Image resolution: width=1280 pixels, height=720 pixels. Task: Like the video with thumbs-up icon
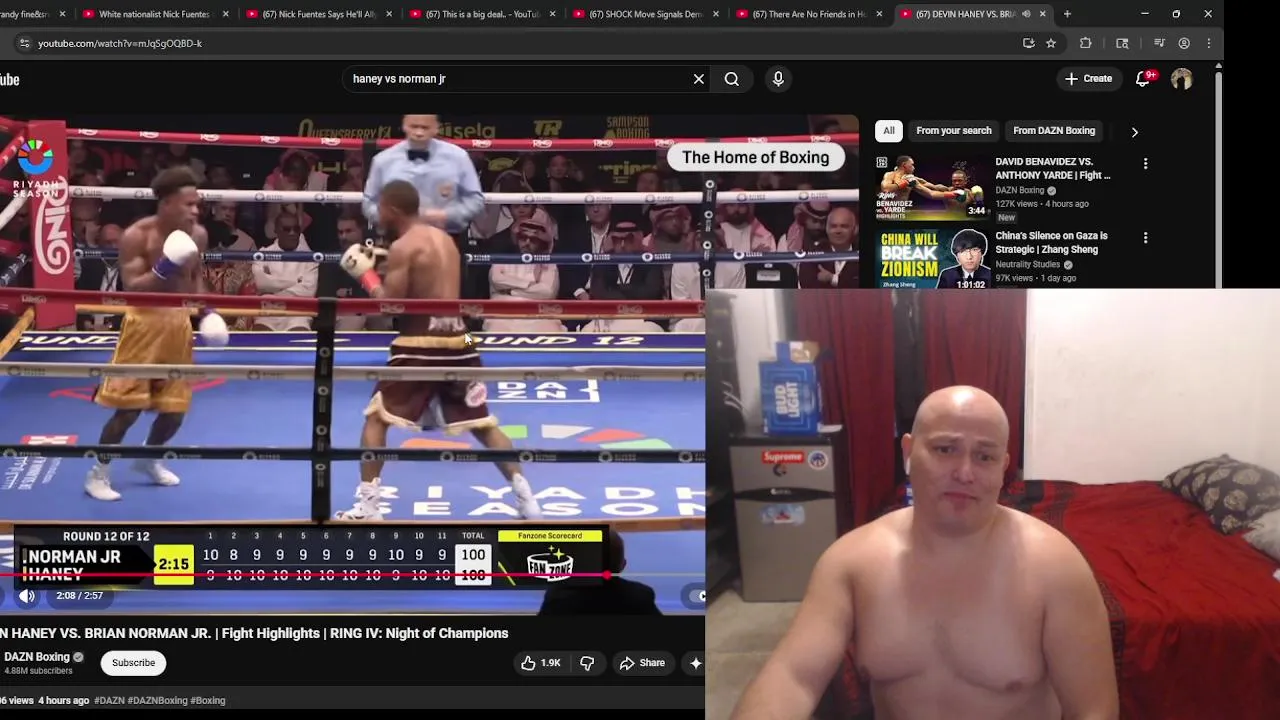coord(539,663)
